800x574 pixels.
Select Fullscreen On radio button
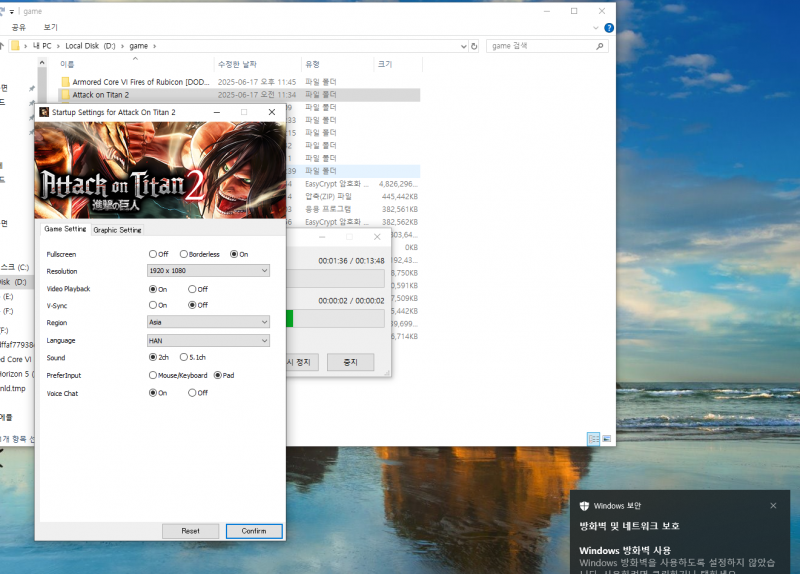[234, 254]
